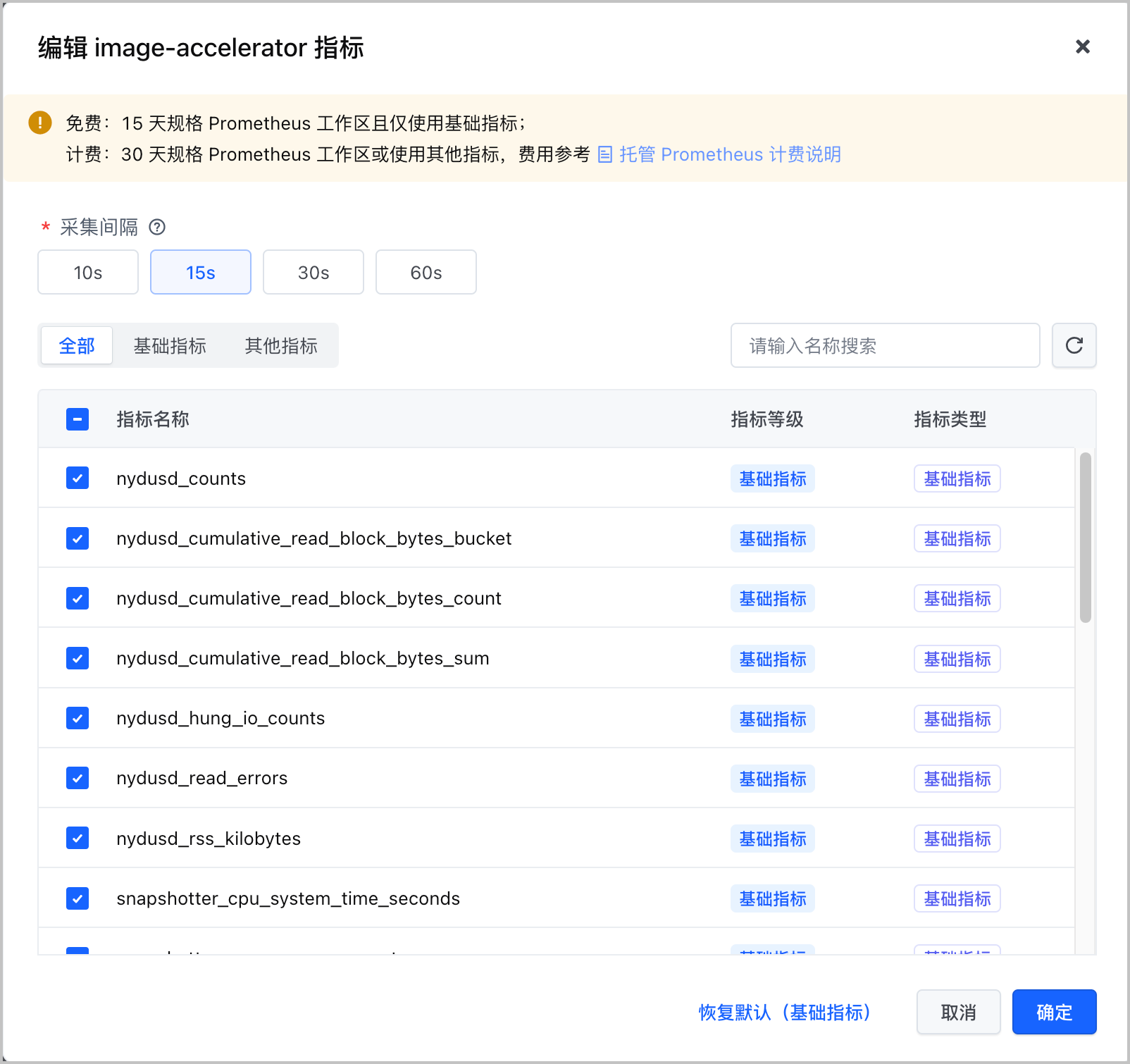The width and height of the screenshot is (1130, 1064).
Task: Click the refresh icon button beside search
Action: click(1074, 345)
